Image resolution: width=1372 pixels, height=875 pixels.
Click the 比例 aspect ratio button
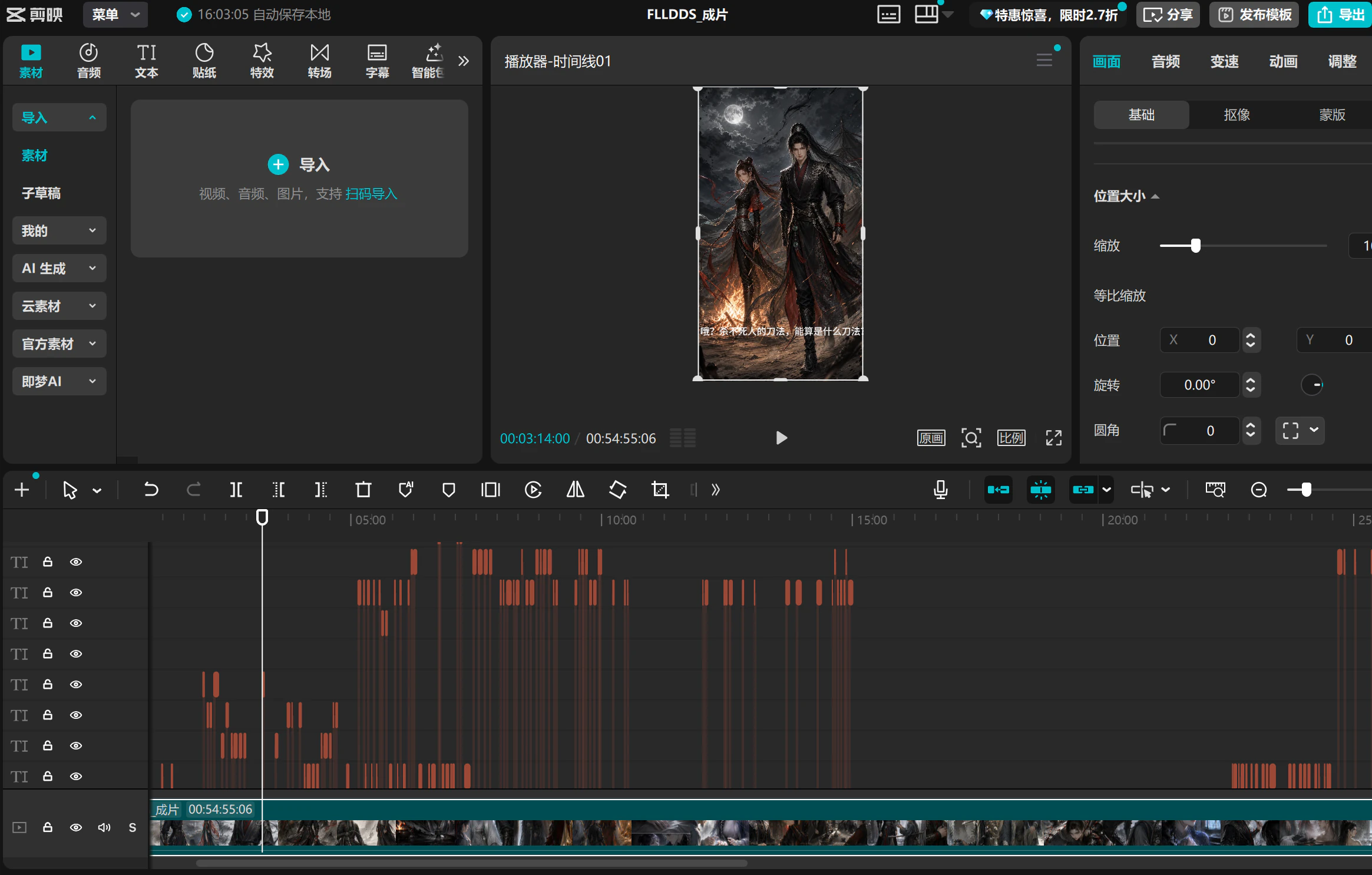click(1011, 438)
